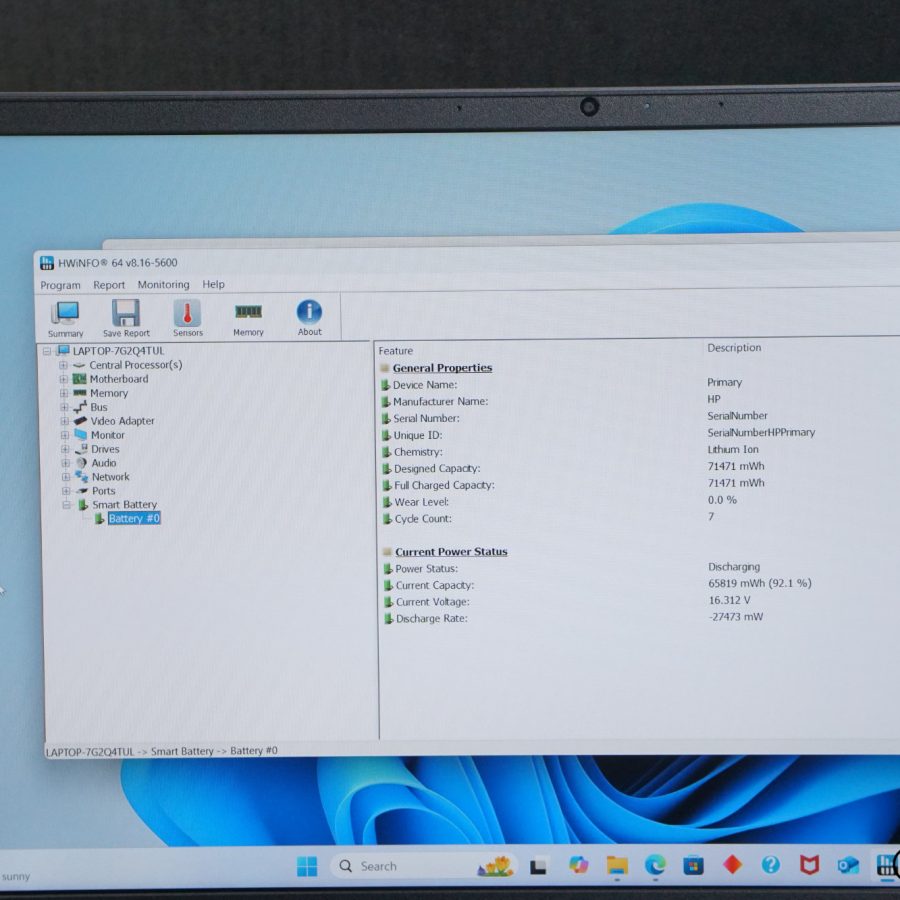
Task: Click the Ports plug icon in tree
Action: point(83,491)
